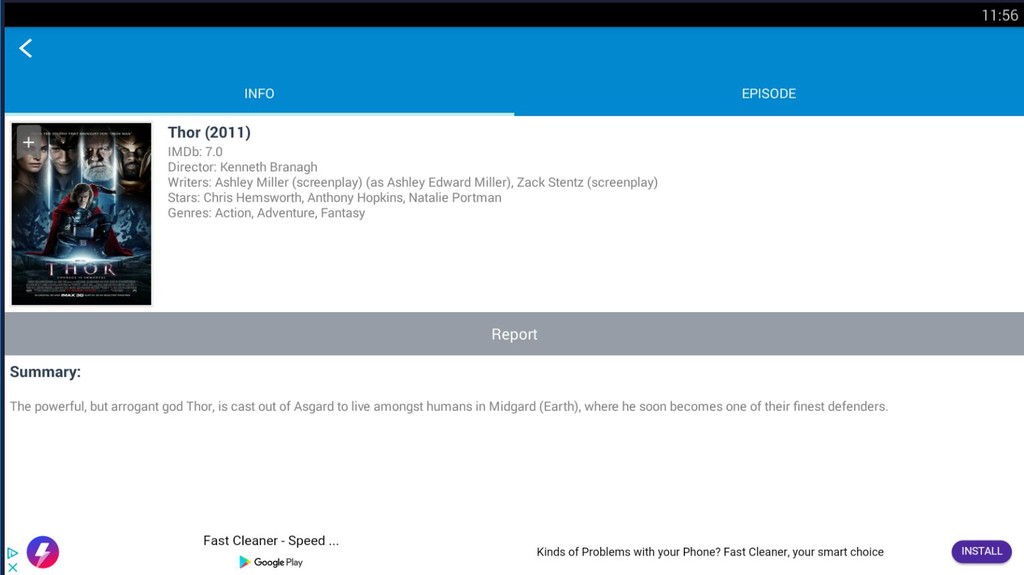This screenshot has width=1024, height=575.
Task: Open the AdChoices triangle icon
Action: (x=12, y=553)
